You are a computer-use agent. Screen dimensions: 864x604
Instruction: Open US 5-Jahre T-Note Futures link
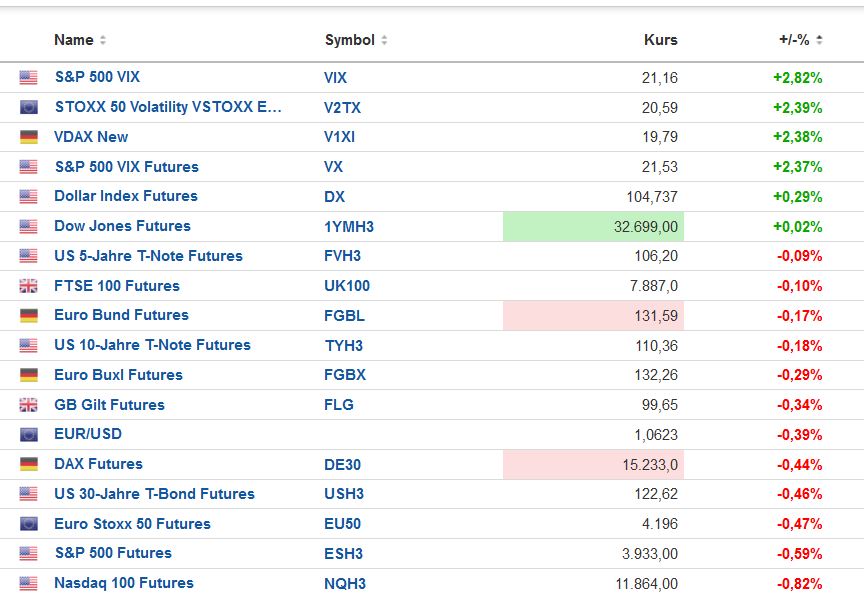(x=148, y=256)
